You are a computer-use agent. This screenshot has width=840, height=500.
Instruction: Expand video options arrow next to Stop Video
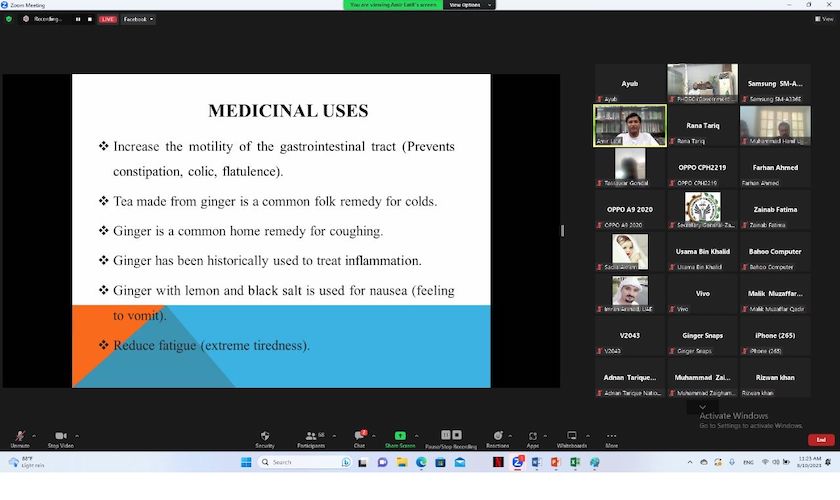tap(78, 435)
